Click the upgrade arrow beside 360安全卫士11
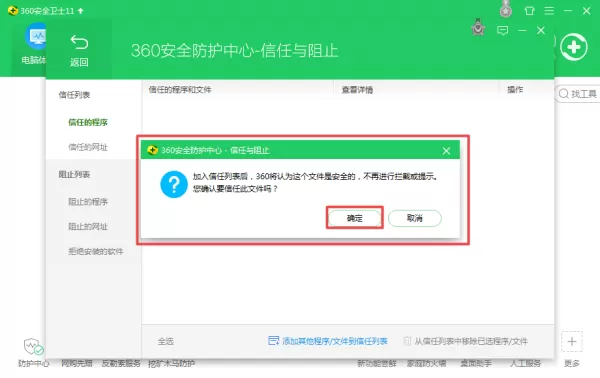 tap(80, 11)
